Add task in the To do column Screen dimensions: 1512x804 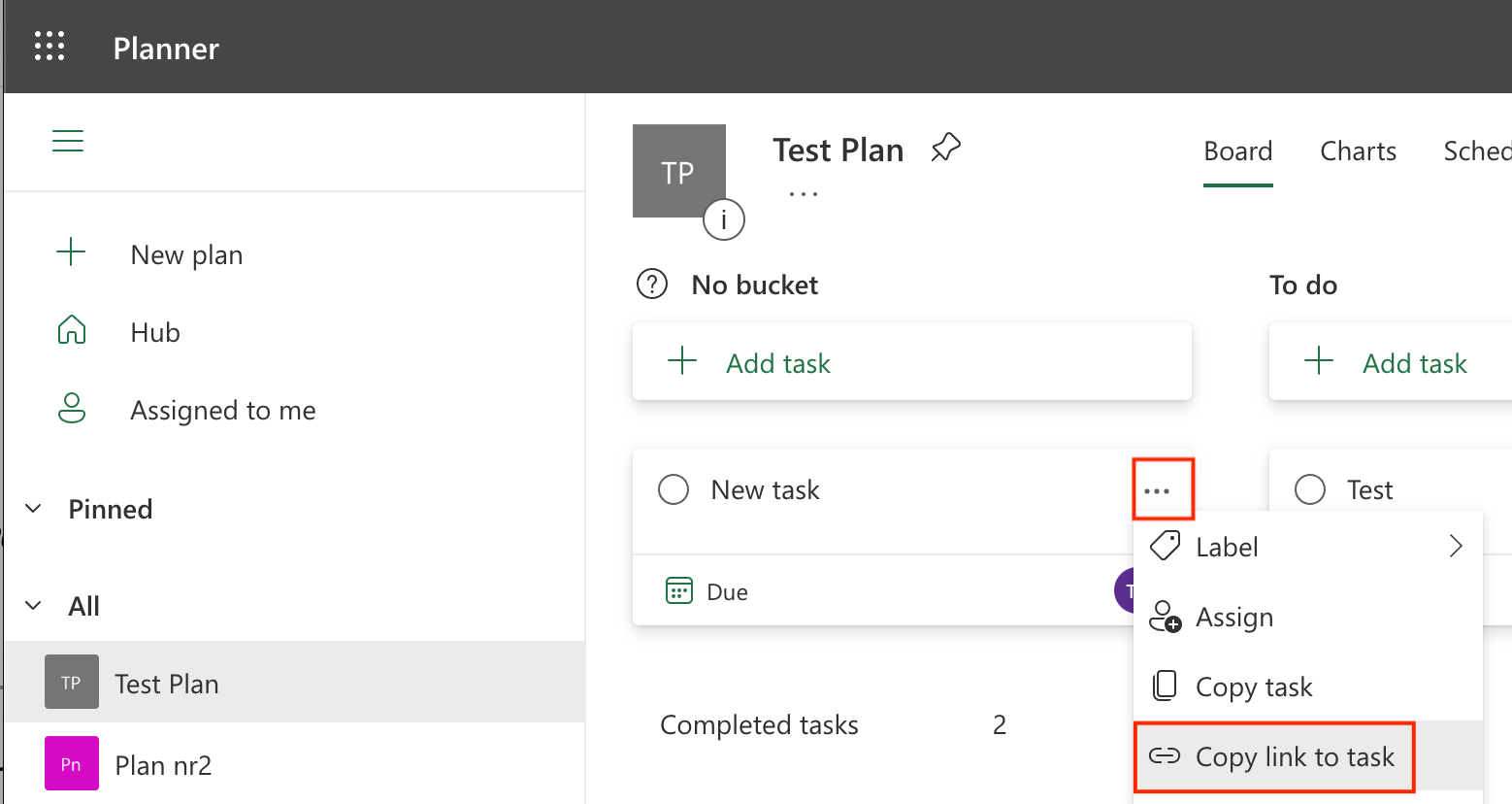(1391, 361)
